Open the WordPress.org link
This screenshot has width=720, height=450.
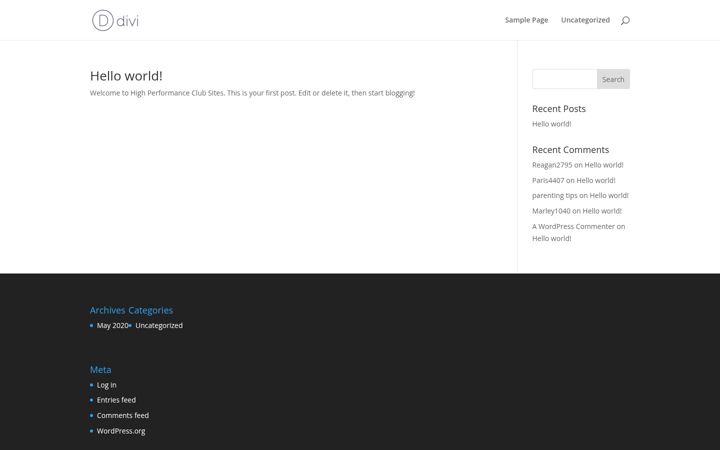[121, 431]
